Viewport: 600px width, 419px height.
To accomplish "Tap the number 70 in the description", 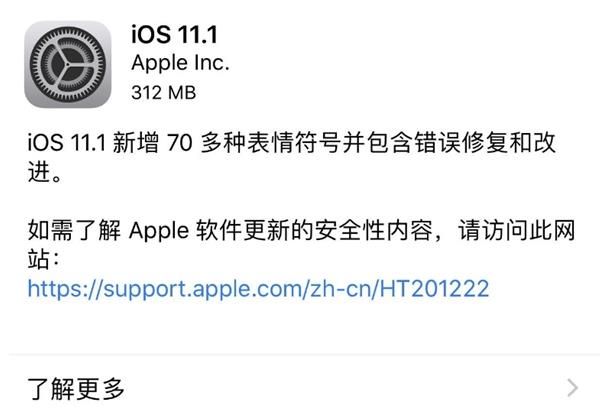I will click(179, 143).
